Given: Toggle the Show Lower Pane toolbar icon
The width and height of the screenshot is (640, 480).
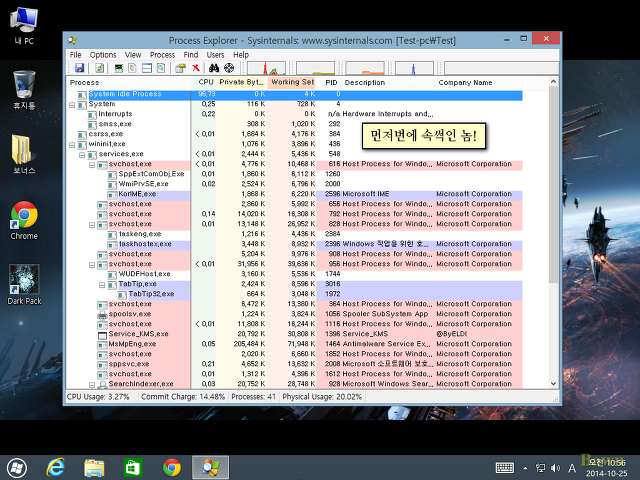Looking at the screenshot, I should coord(147,68).
